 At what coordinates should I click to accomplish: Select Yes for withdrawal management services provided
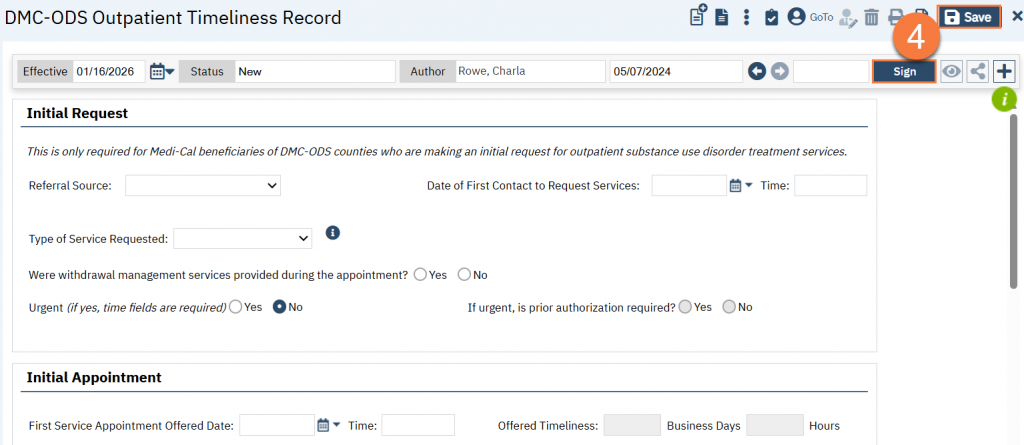tap(420, 274)
